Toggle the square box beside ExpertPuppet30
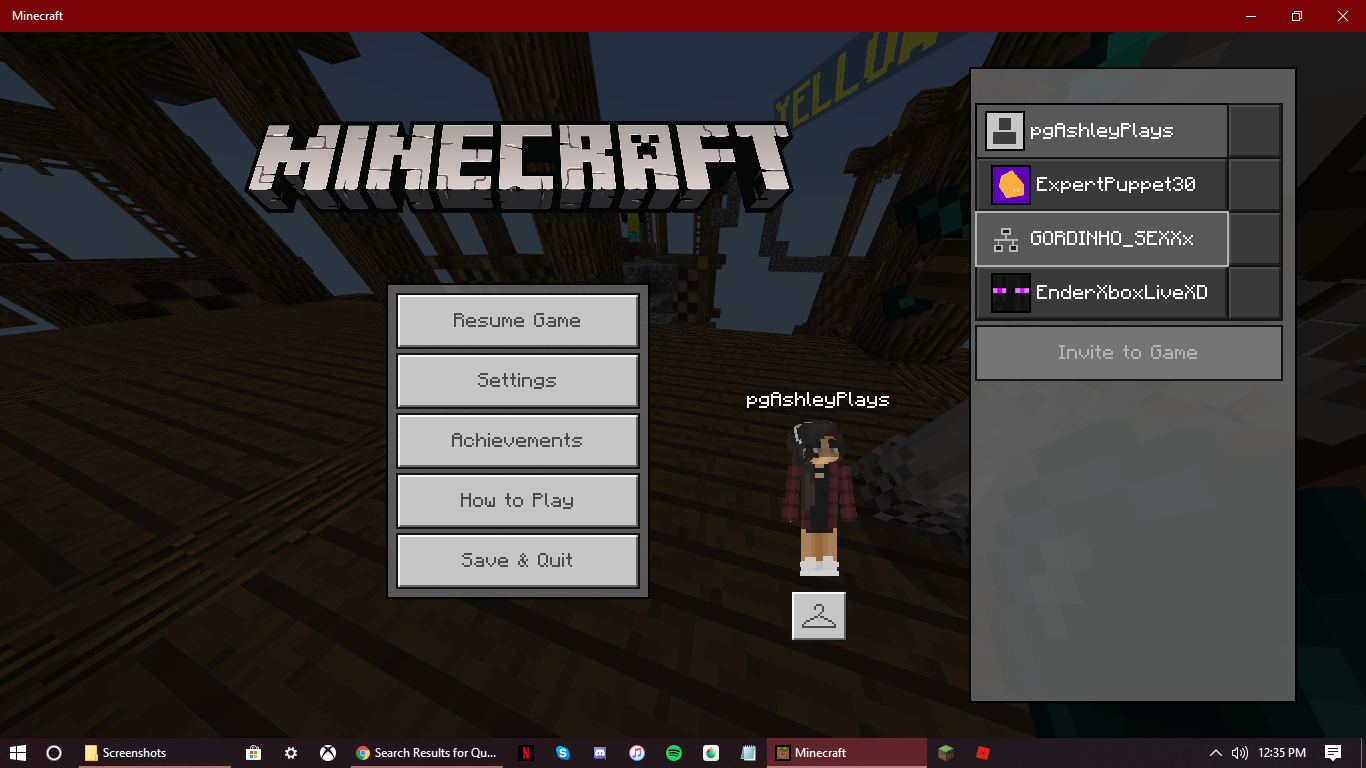 point(1255,185)
